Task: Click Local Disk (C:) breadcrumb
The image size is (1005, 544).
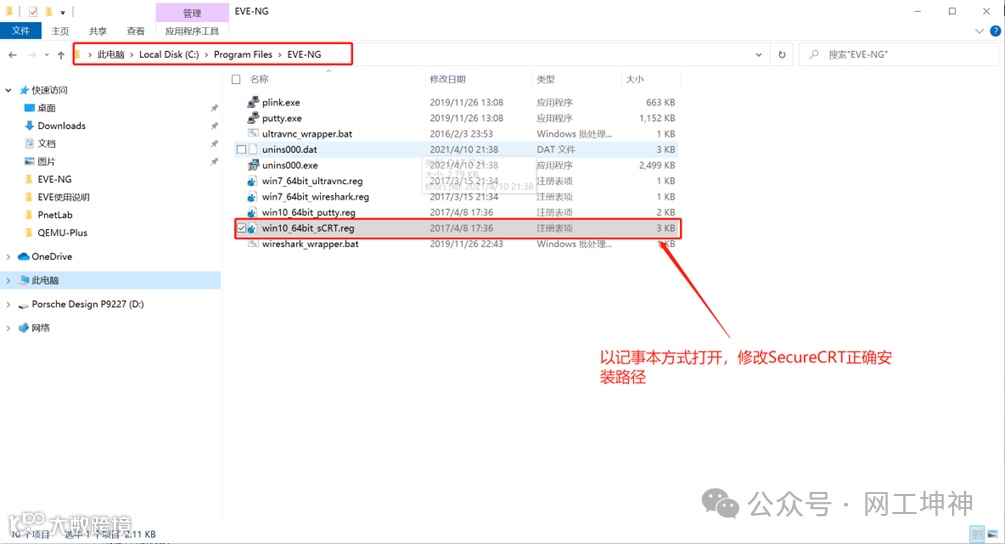Action: [169, 54]
